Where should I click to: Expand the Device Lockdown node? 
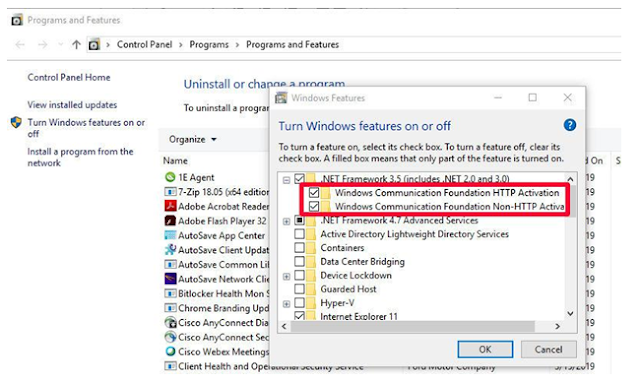287,276
